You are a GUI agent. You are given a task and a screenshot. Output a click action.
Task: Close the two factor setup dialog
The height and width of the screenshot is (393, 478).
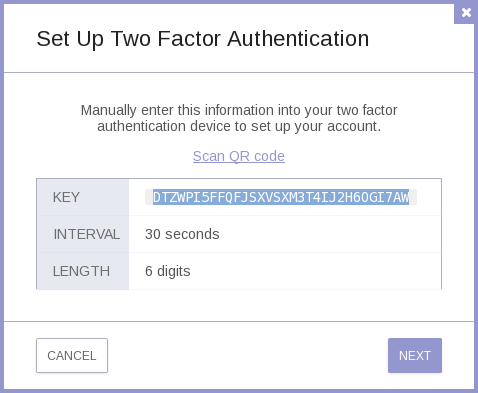(x=466, y=13)
